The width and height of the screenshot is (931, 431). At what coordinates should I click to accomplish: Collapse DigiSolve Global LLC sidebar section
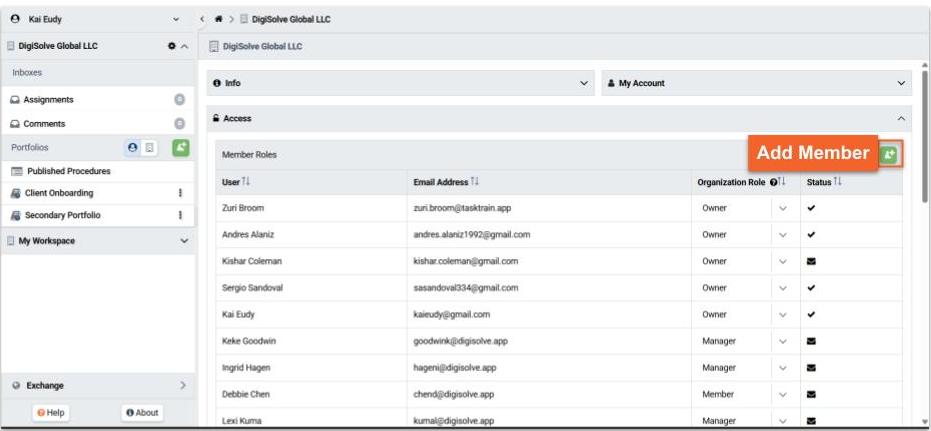184,46
